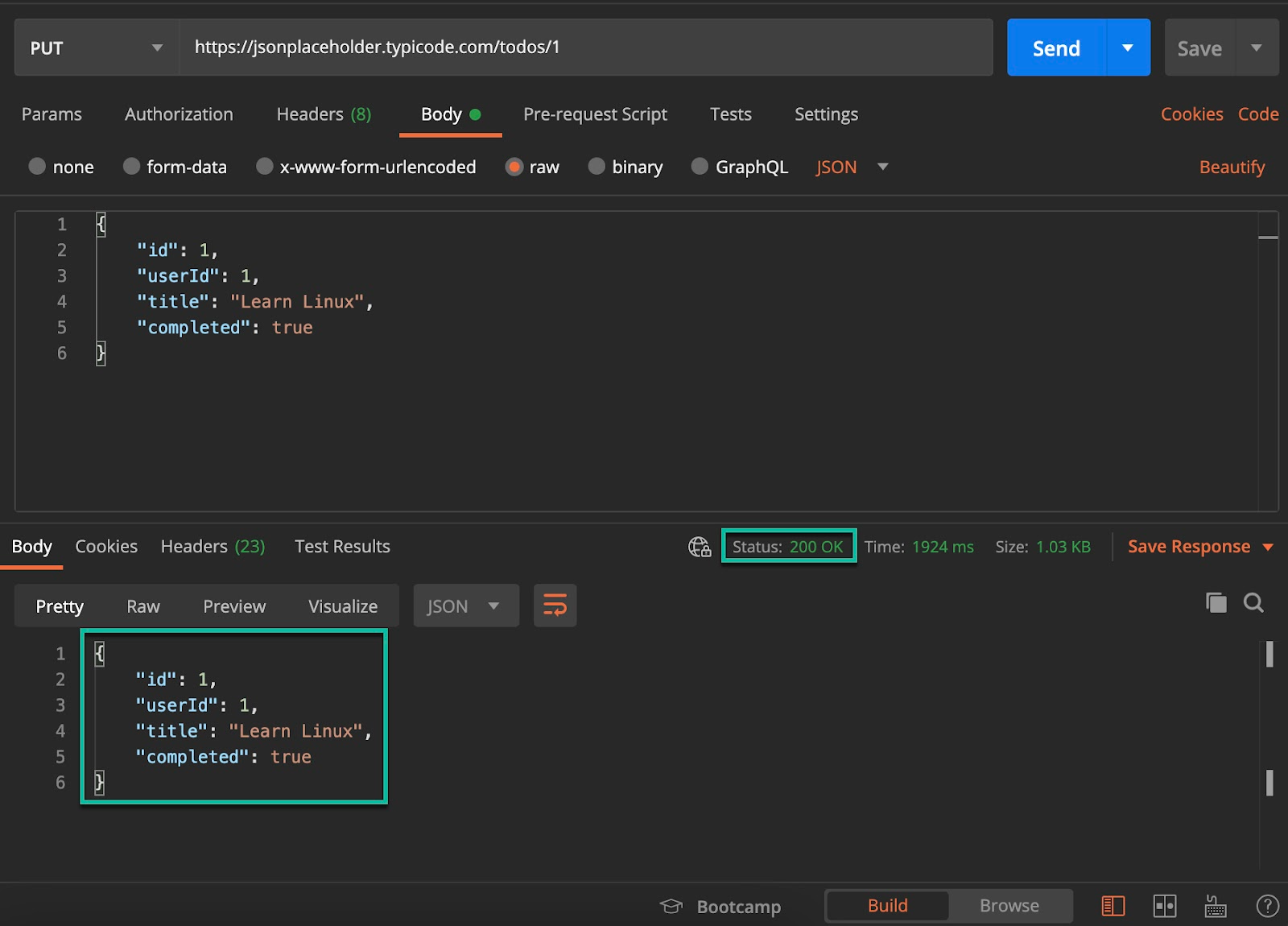Open the PUT method dropdown
The image size is (1288, 926).
pos(97,48)
